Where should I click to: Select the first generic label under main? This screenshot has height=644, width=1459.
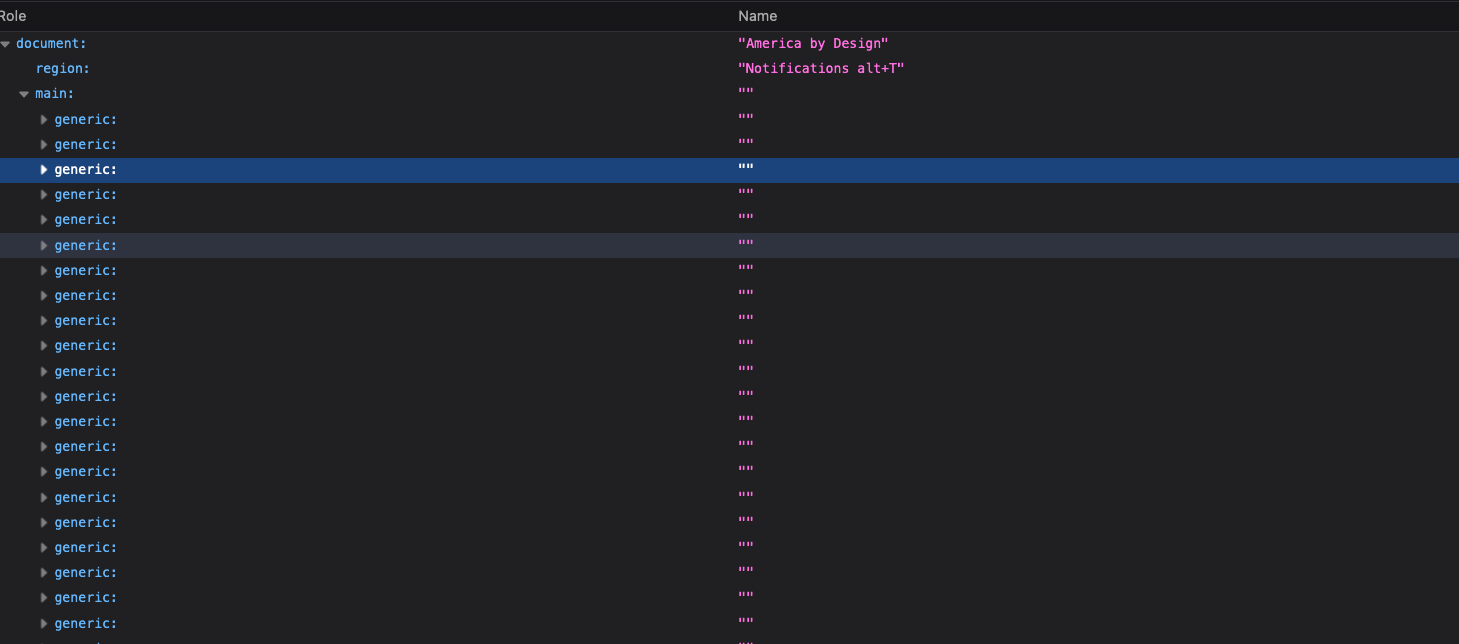[85, 120]
